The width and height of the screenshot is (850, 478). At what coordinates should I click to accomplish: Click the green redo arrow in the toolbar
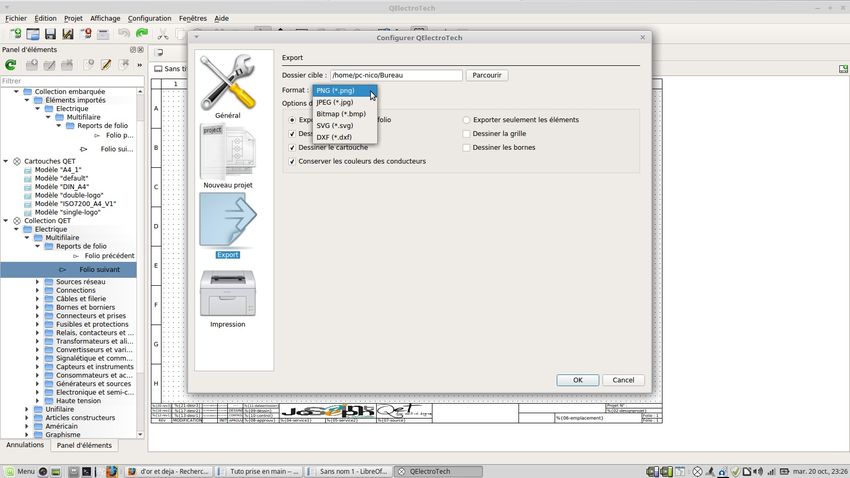142,34
